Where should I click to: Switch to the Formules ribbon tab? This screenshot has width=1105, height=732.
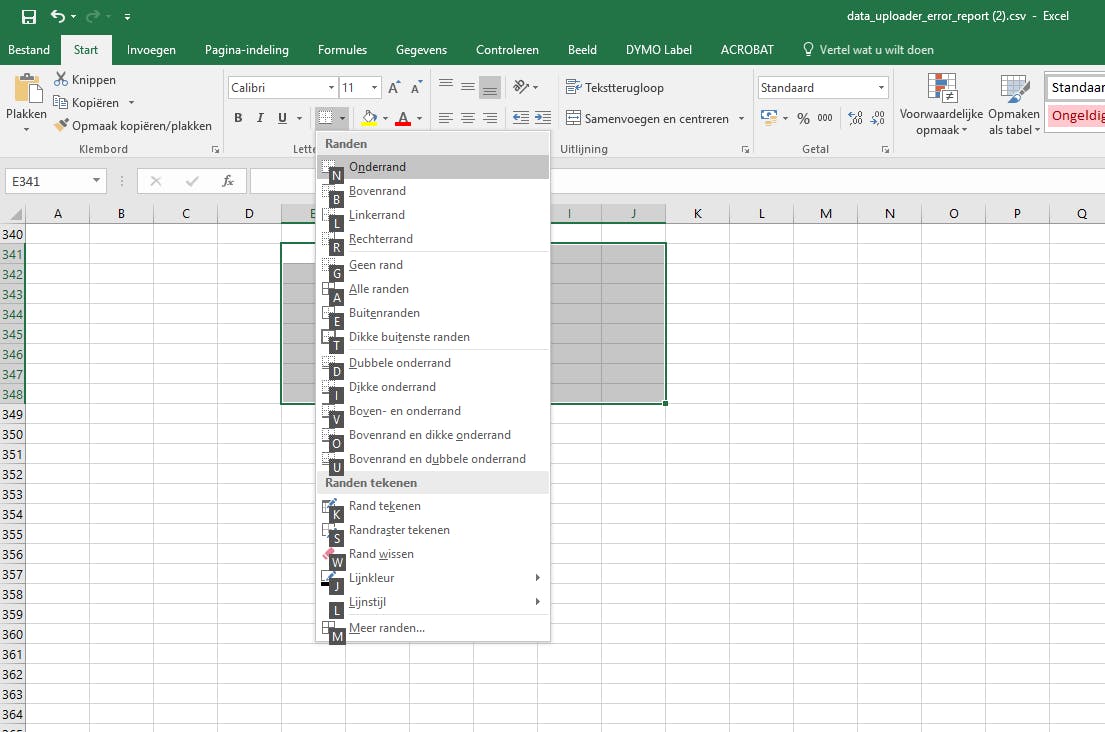(342, 49)
